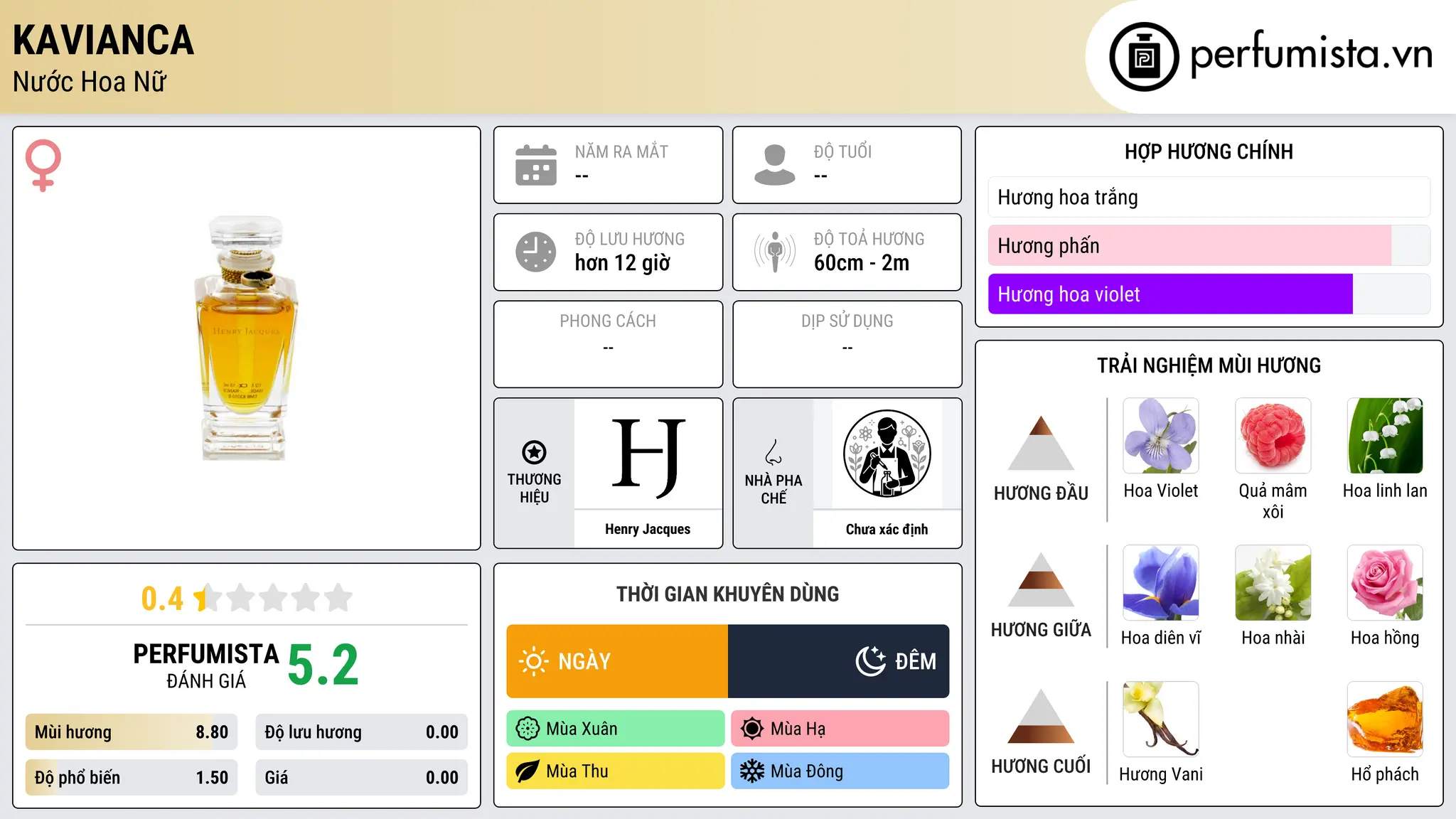
Task: Click the star badge icon above Thương hiệu
Action: (x=534, y=451)
